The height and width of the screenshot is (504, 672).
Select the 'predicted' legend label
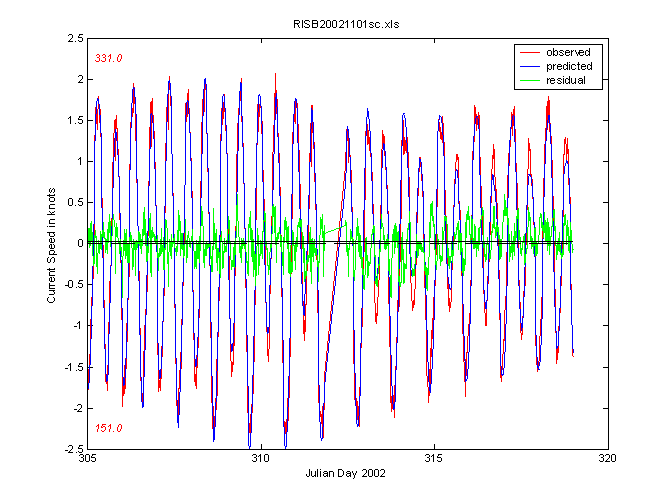click(x=568, y=66)
